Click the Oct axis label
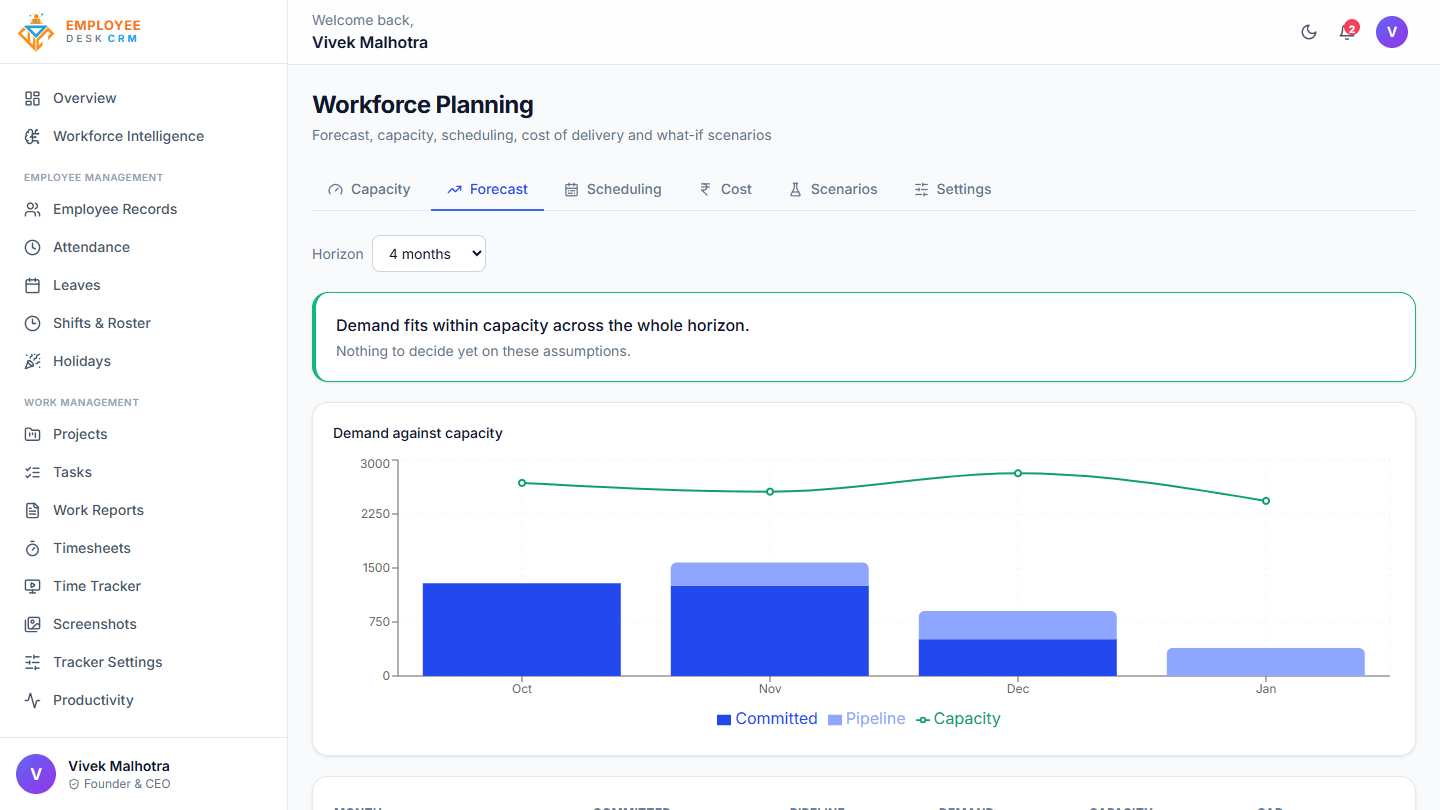The width and height of the screenshot is (1440, 810). pyautogui.click(x=522, y=689)
